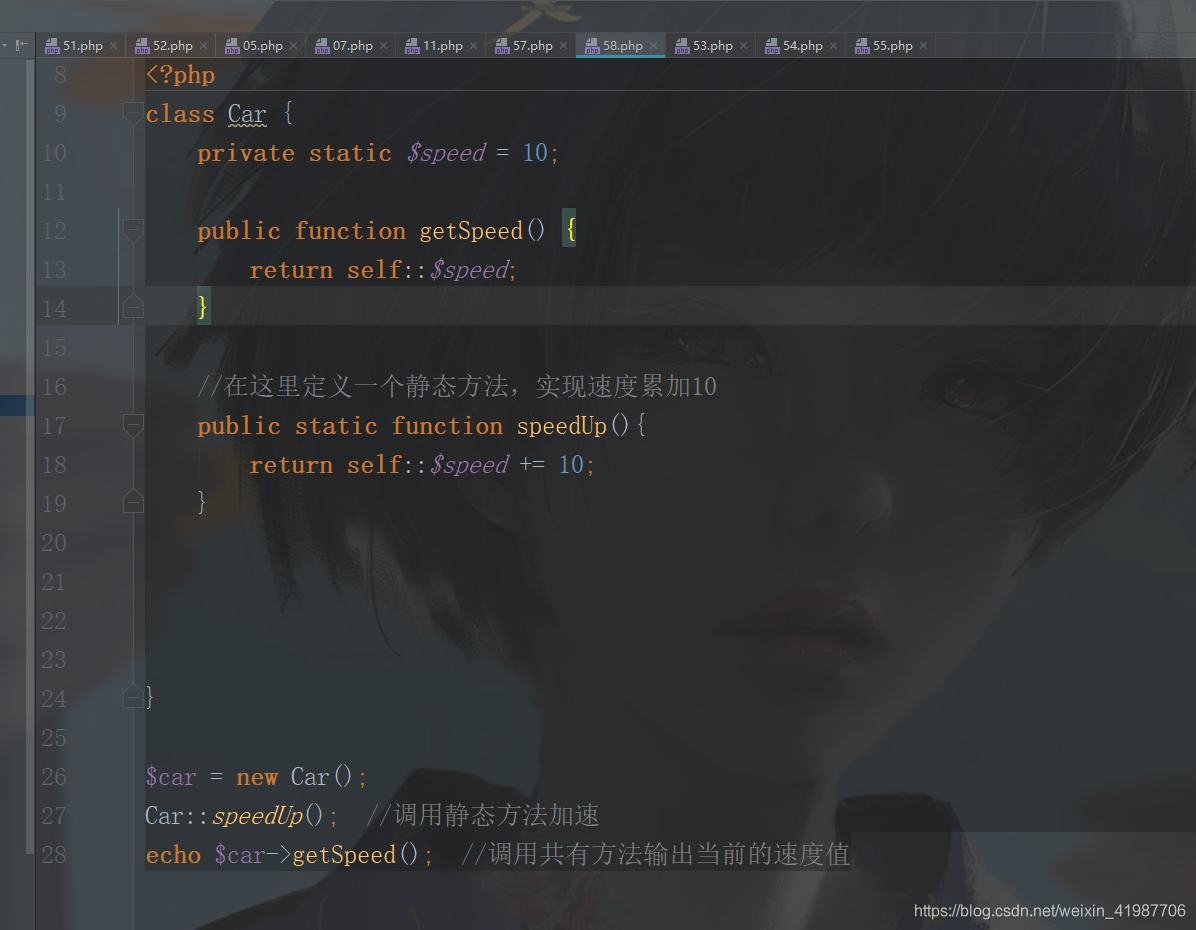Click line number 18 in the gutter
This screenshot has height=930, width=1196.
coord(54,465)
